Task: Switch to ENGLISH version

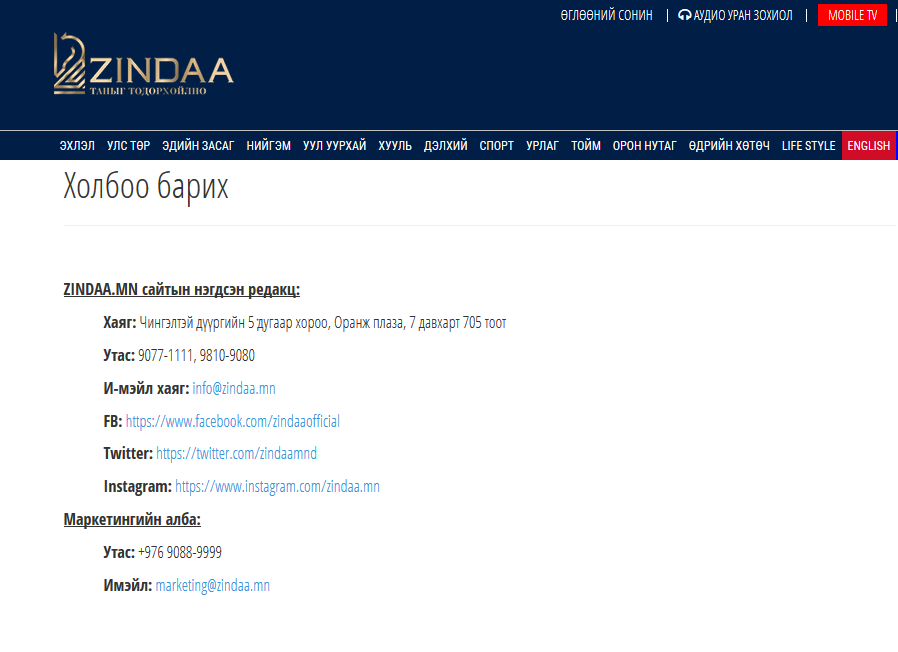Action: tap(869, 146)
